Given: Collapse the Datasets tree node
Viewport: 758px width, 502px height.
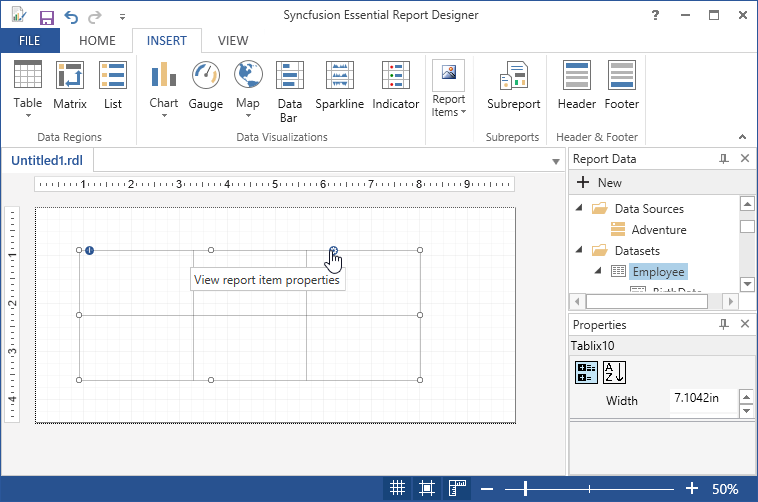Looking at the screenshot, I should coord(579,250).
